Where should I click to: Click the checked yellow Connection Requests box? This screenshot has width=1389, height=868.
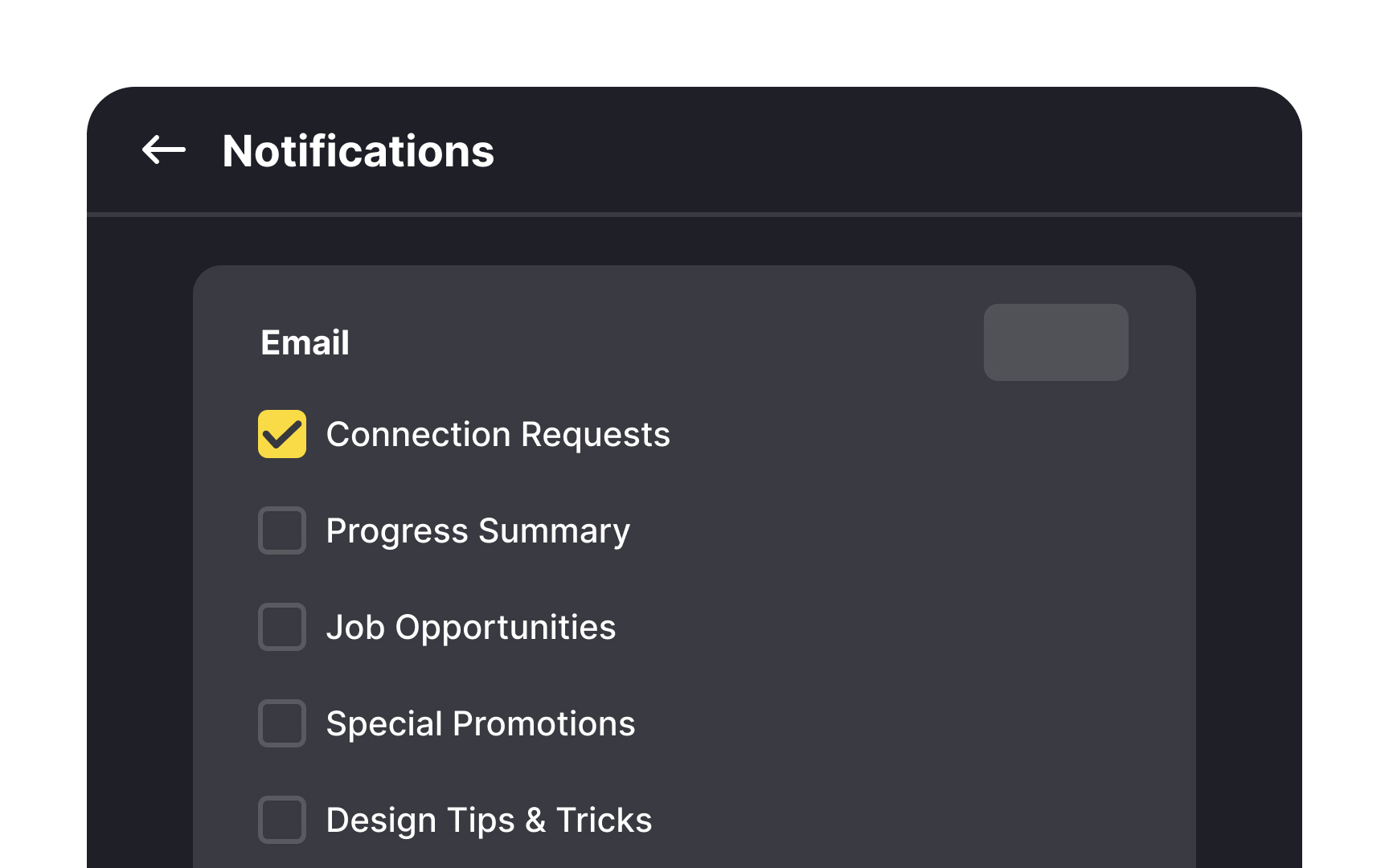tap(281, 434)
